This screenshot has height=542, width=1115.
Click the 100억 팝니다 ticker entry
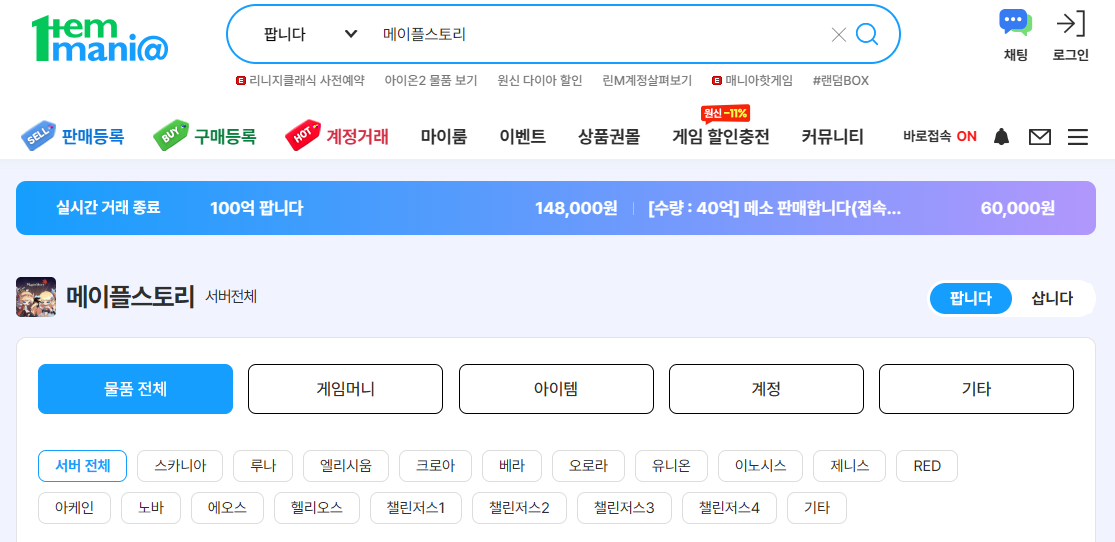(x=257, y=208)
